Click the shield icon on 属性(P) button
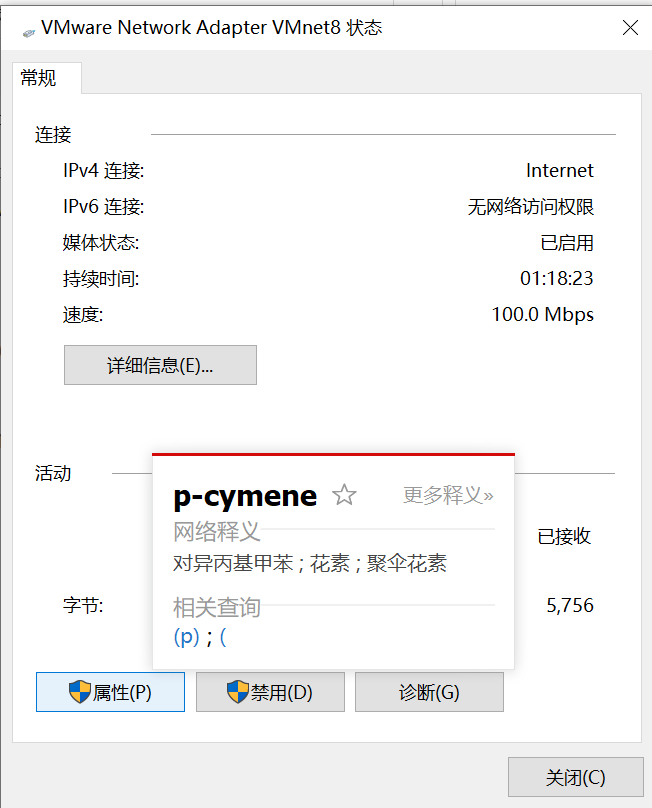 pos(79,692)
